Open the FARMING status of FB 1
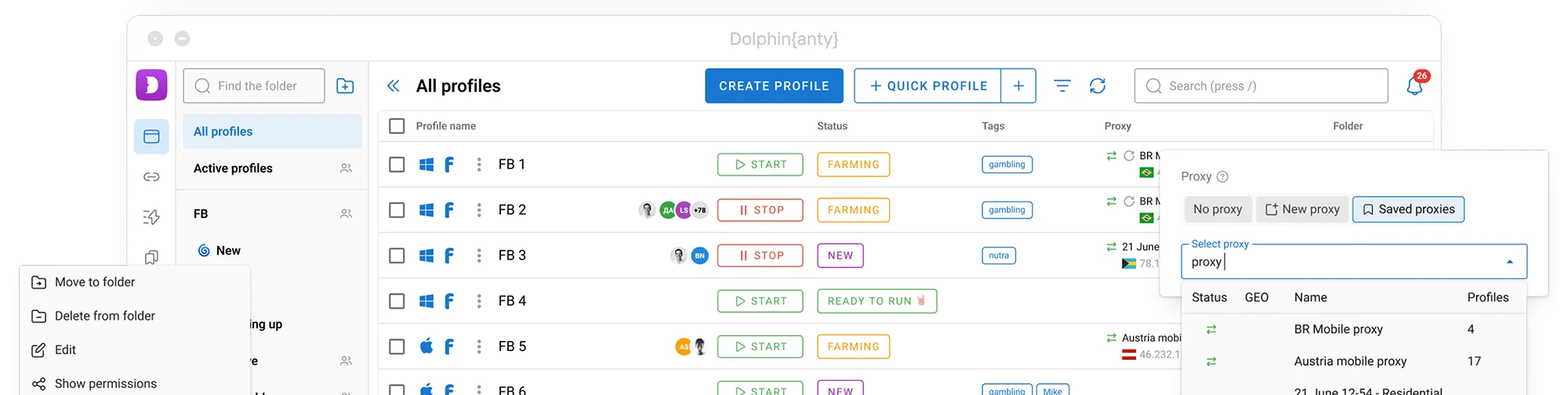The width and height of the screenshot is (1568, 395). [853, 165]
